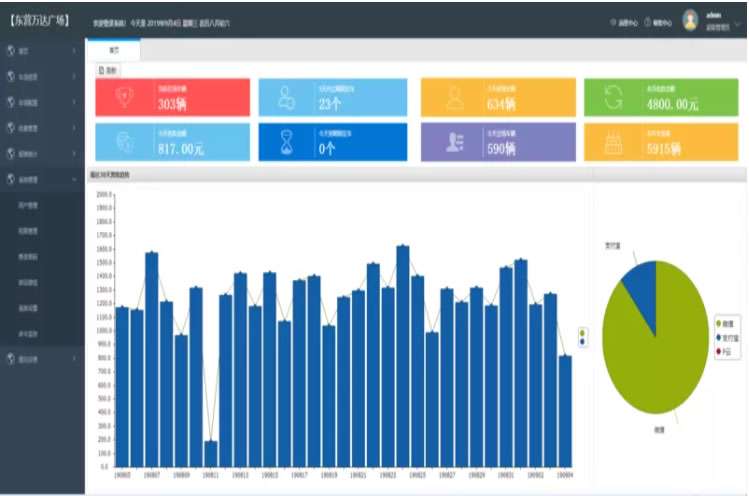
Task: Click the lowest bar above 190811 label
Action: (x=211, y=454)
